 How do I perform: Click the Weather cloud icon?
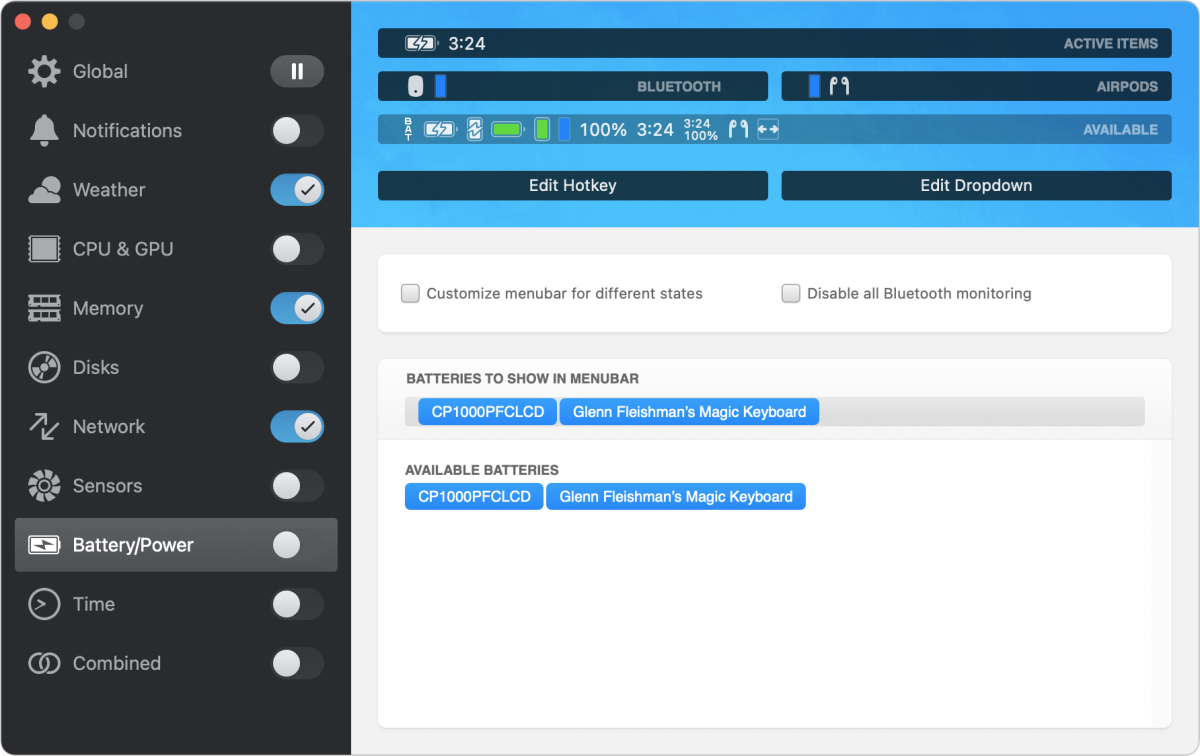click(44, 190)
